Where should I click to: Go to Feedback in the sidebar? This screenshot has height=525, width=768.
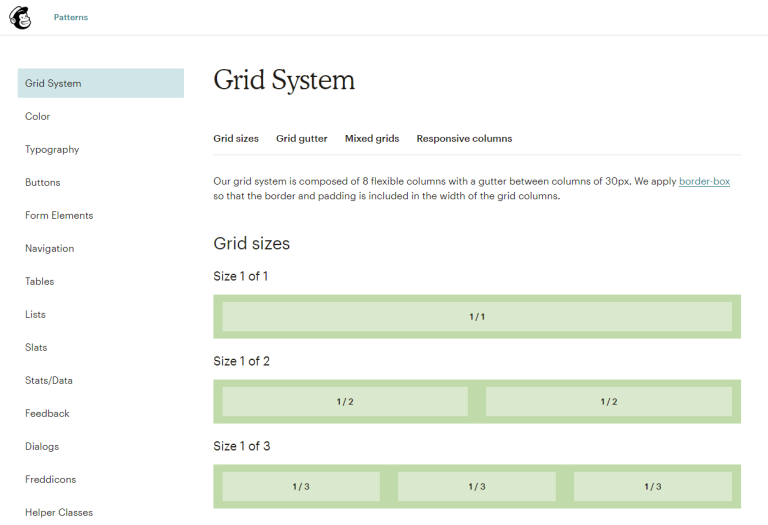48,413
